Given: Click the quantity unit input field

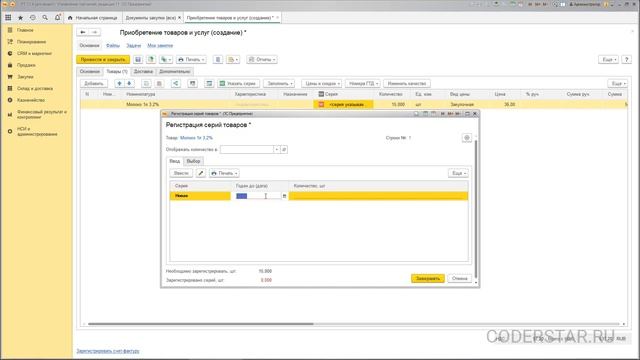Looking at the screenshot, I should pos(247,149).
